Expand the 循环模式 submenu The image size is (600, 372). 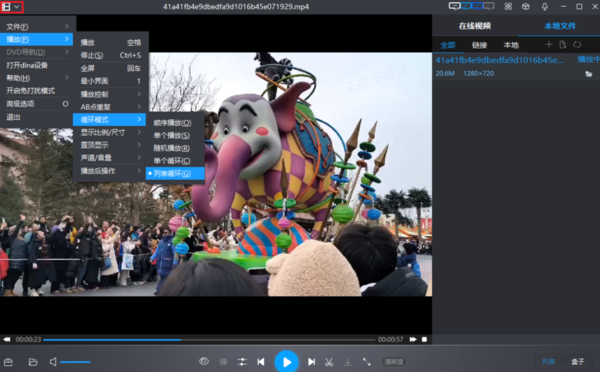tap(110, 119)
